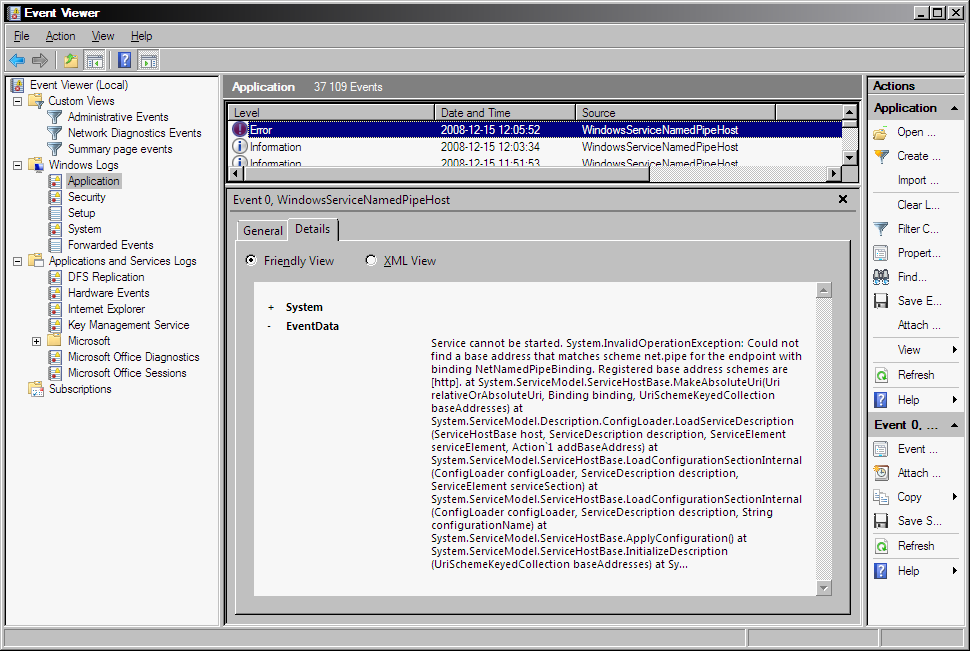Image resolution: width=970 pixels, height=651 pixels.
Task: Click the event list horizontal scrollbar thumb
Action: 446,174
